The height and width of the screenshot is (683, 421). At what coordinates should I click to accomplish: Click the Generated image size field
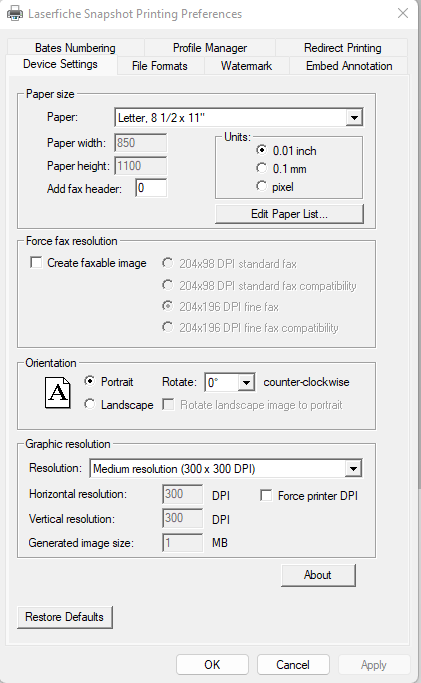(x=182, y=543)
